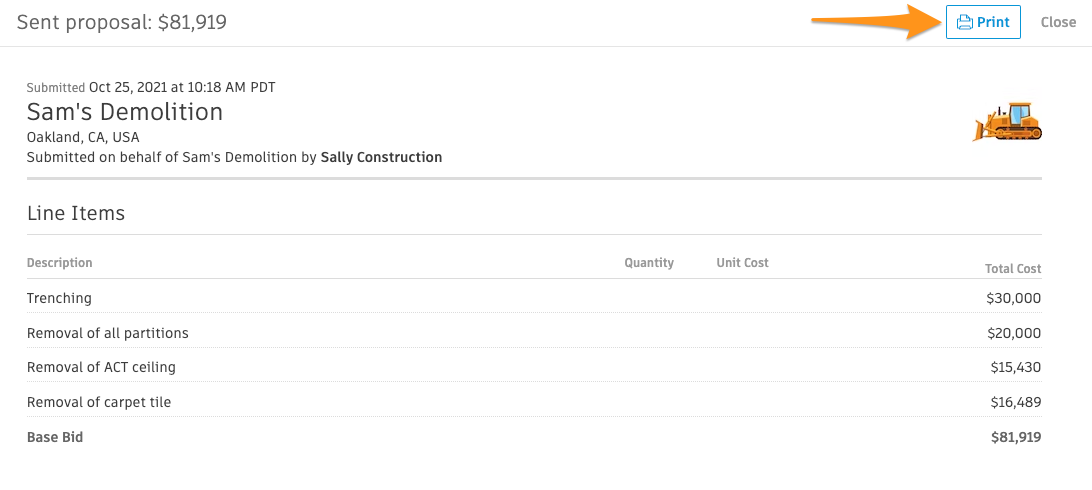Click the Sally Construction name
This screenshot has height=490, width=1092.
point(381,157)
